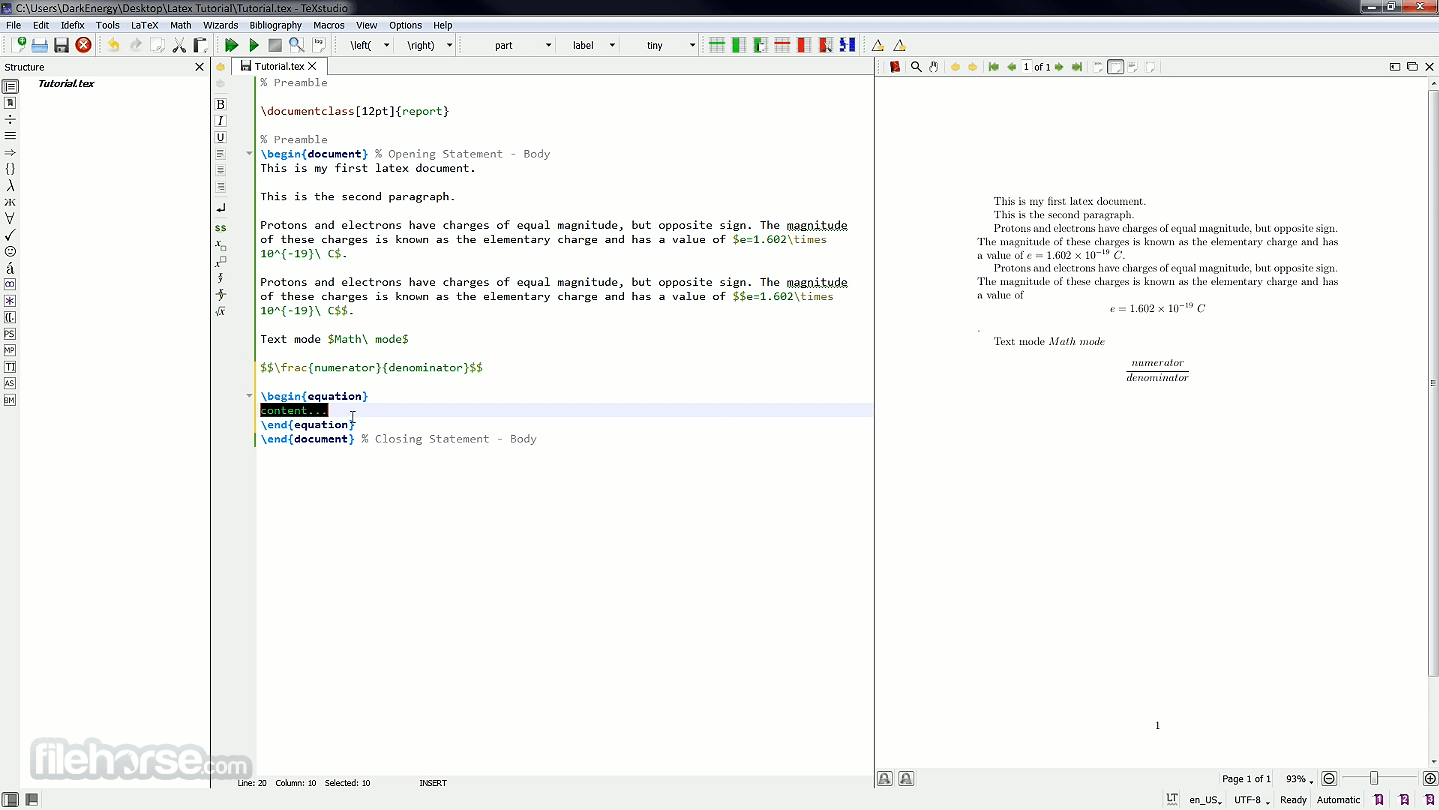Toggle LT language tool status indicator
This screenshot has height=810, width=1439.
1172,799
